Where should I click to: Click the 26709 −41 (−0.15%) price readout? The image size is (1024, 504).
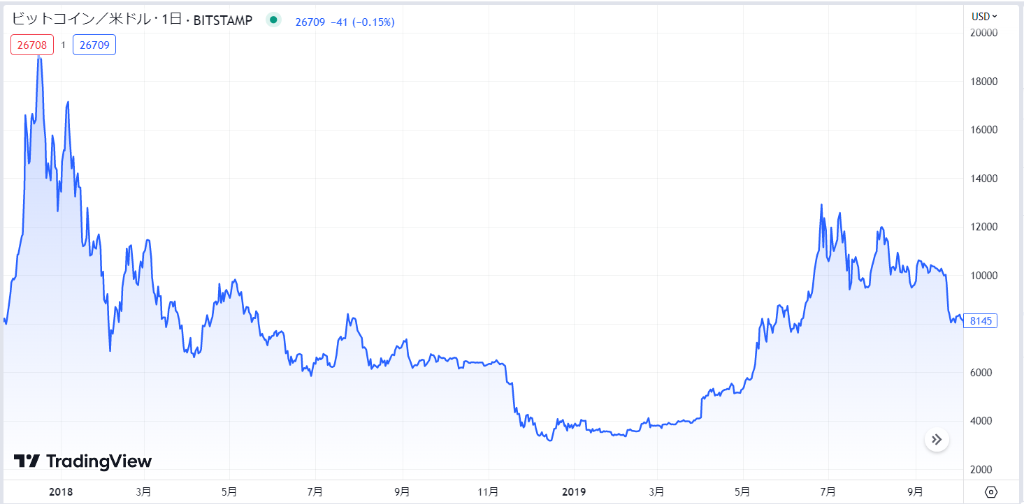pos(347,22)
